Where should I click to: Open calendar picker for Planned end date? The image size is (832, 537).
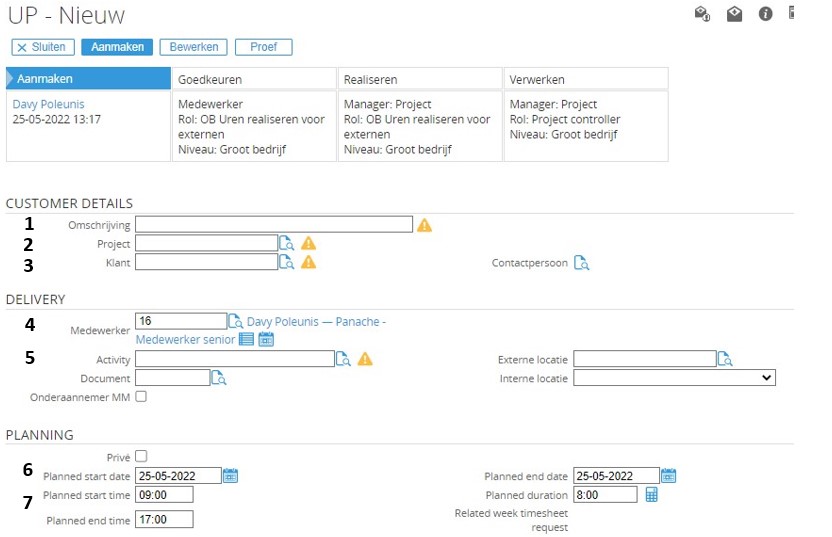[x=669, y=475]
